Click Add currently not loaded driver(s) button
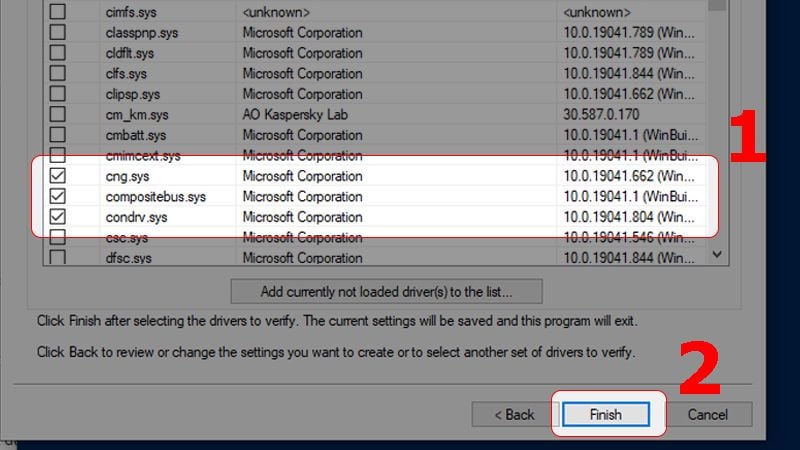Screen dimensions: 800x450 pyautogui.click(x=386, y=292)
